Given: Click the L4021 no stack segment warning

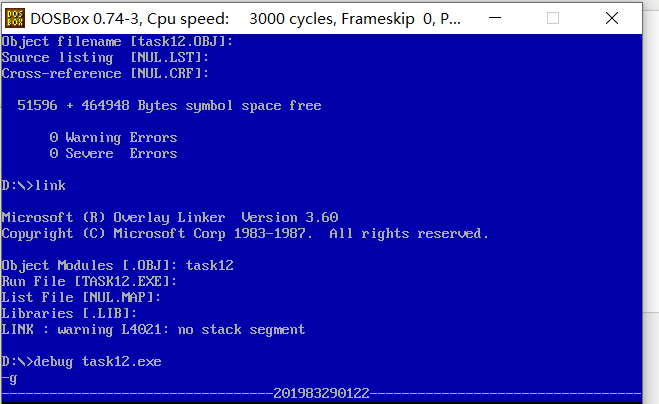Looking at the screenshot, I should pos(153,330).
